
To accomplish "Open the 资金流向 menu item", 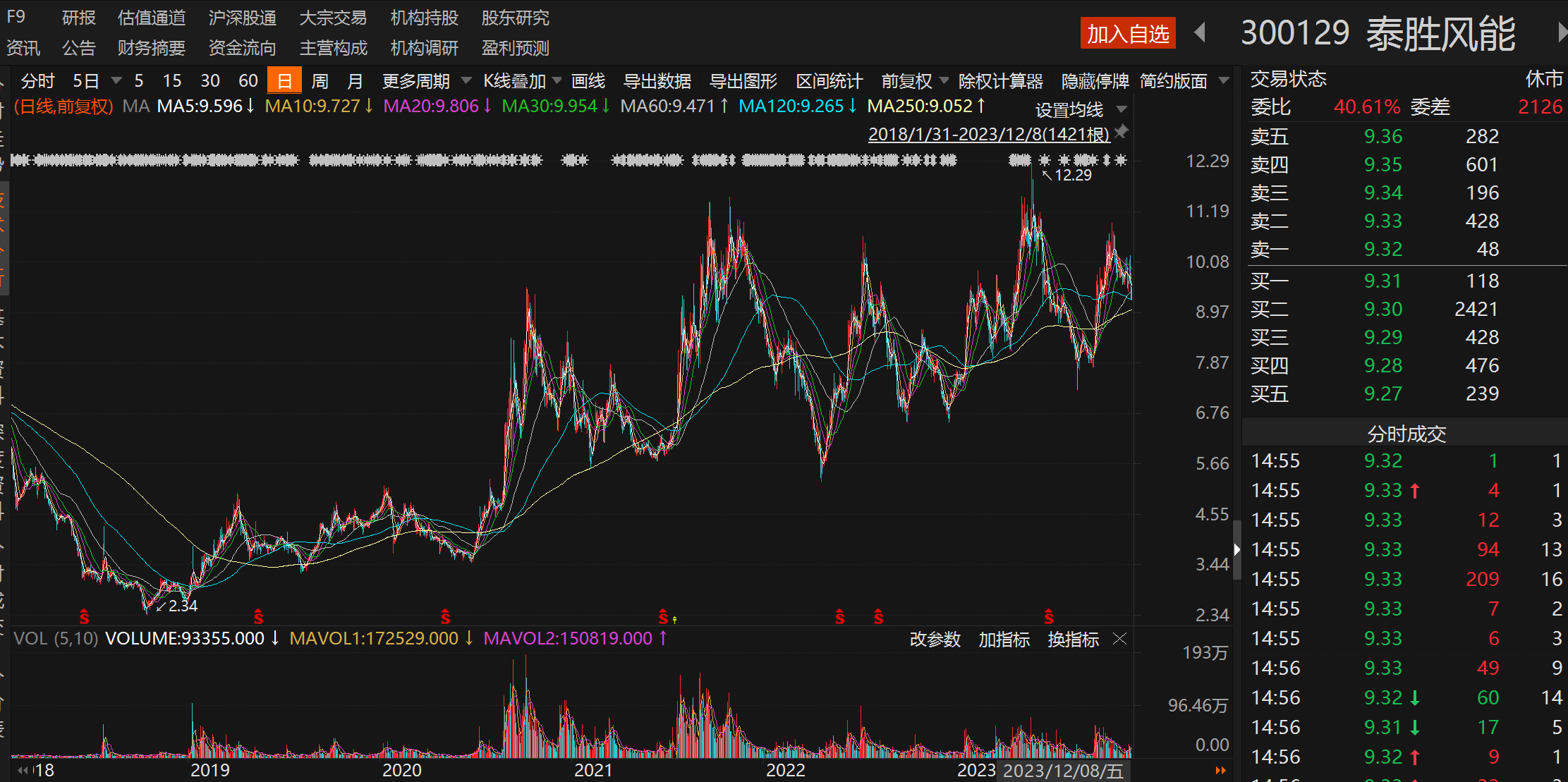I will click(x=242, y=48).
